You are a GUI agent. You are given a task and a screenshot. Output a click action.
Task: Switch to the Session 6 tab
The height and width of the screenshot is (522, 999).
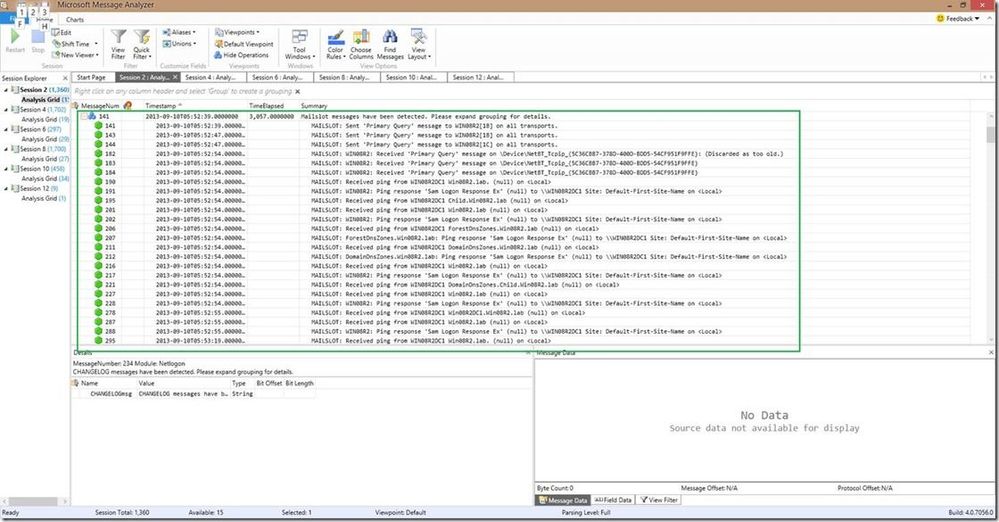(x=280, y=77)
